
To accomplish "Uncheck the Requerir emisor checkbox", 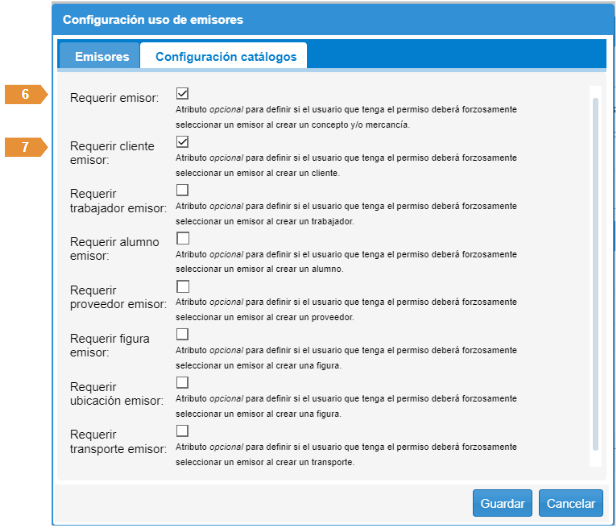I will click(183, 93).
